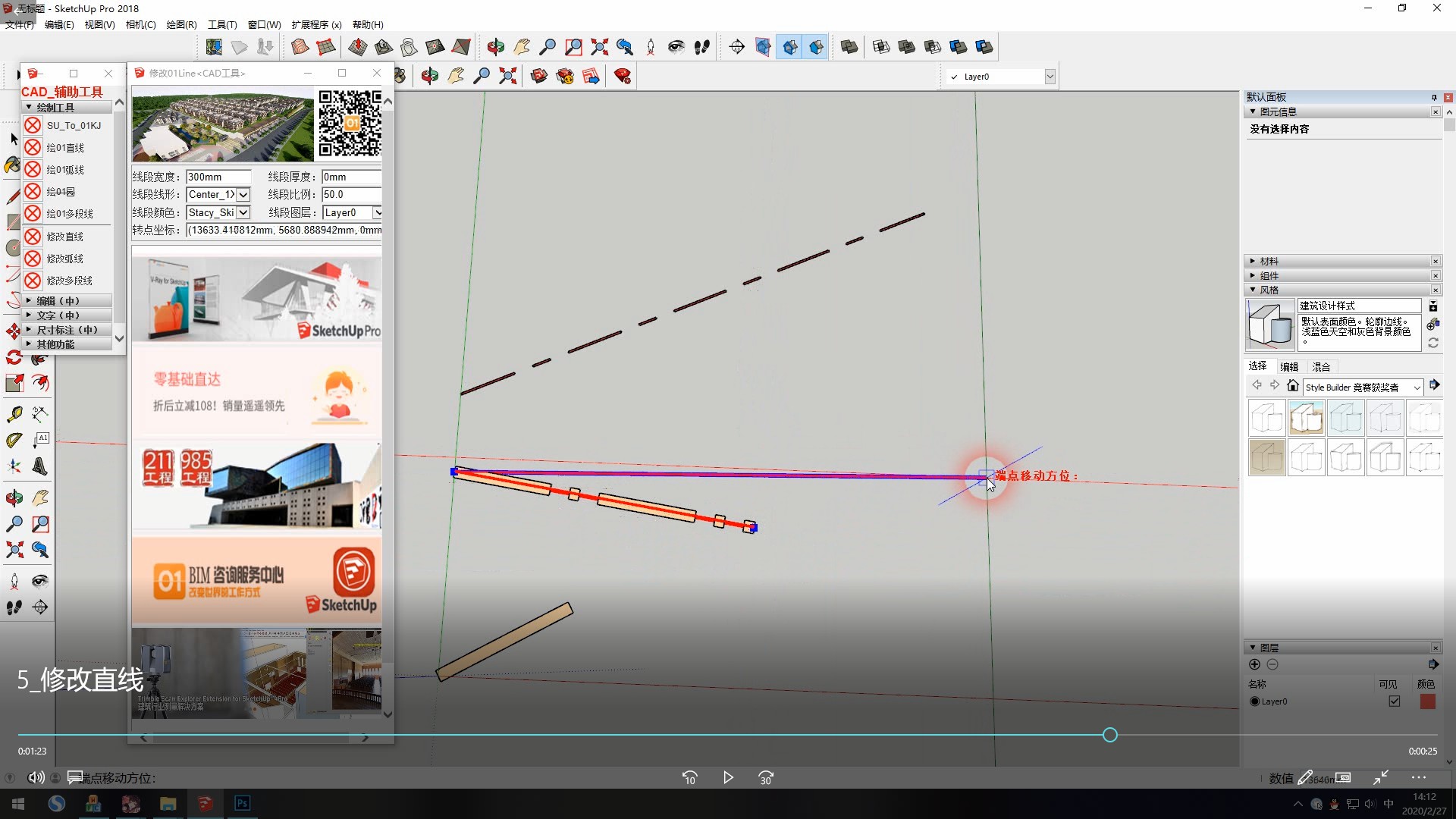Open the 相机(C) menu

click(x=140, y=25)
